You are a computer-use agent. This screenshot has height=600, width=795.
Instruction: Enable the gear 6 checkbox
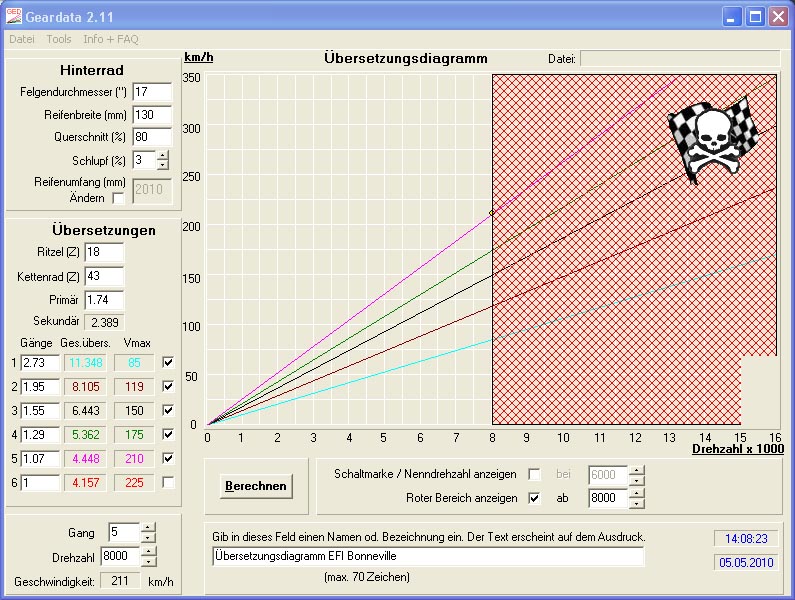pyautogui.click(x=168, y=482)
